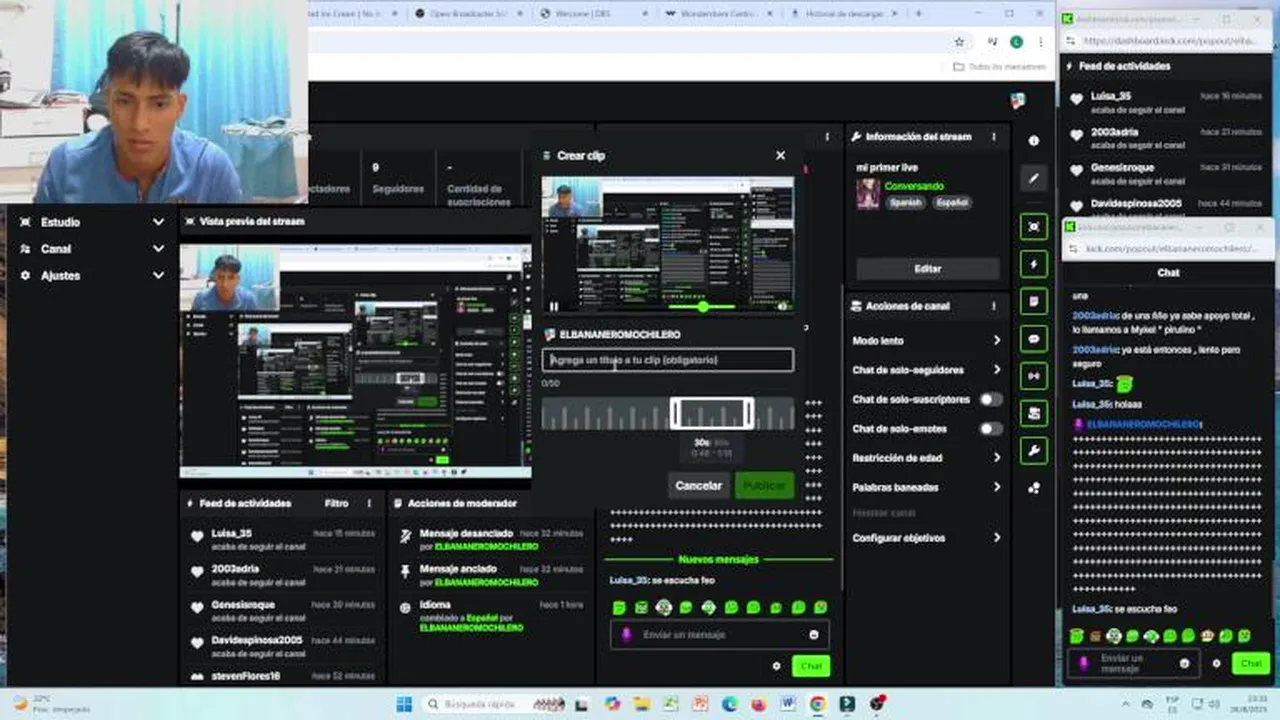Open Chrome three-dot menu
This screenshot has width=1280, height=720.
(x=1041, y=42)
